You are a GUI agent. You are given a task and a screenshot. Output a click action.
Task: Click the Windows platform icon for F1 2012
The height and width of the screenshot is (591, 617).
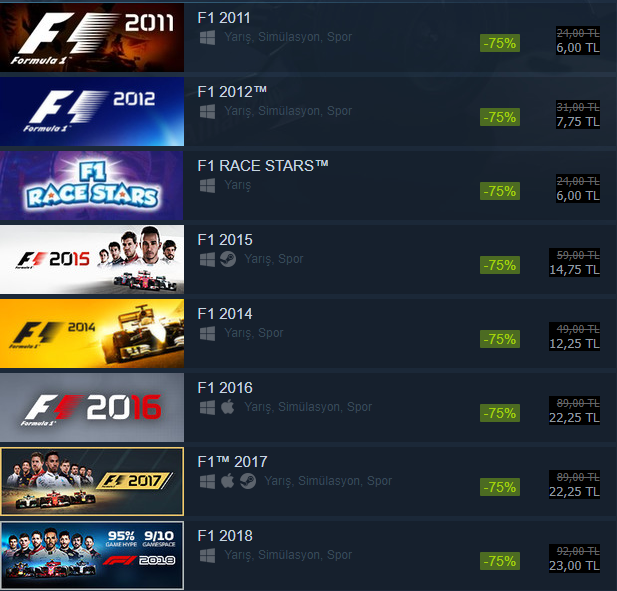pos(207,112)
